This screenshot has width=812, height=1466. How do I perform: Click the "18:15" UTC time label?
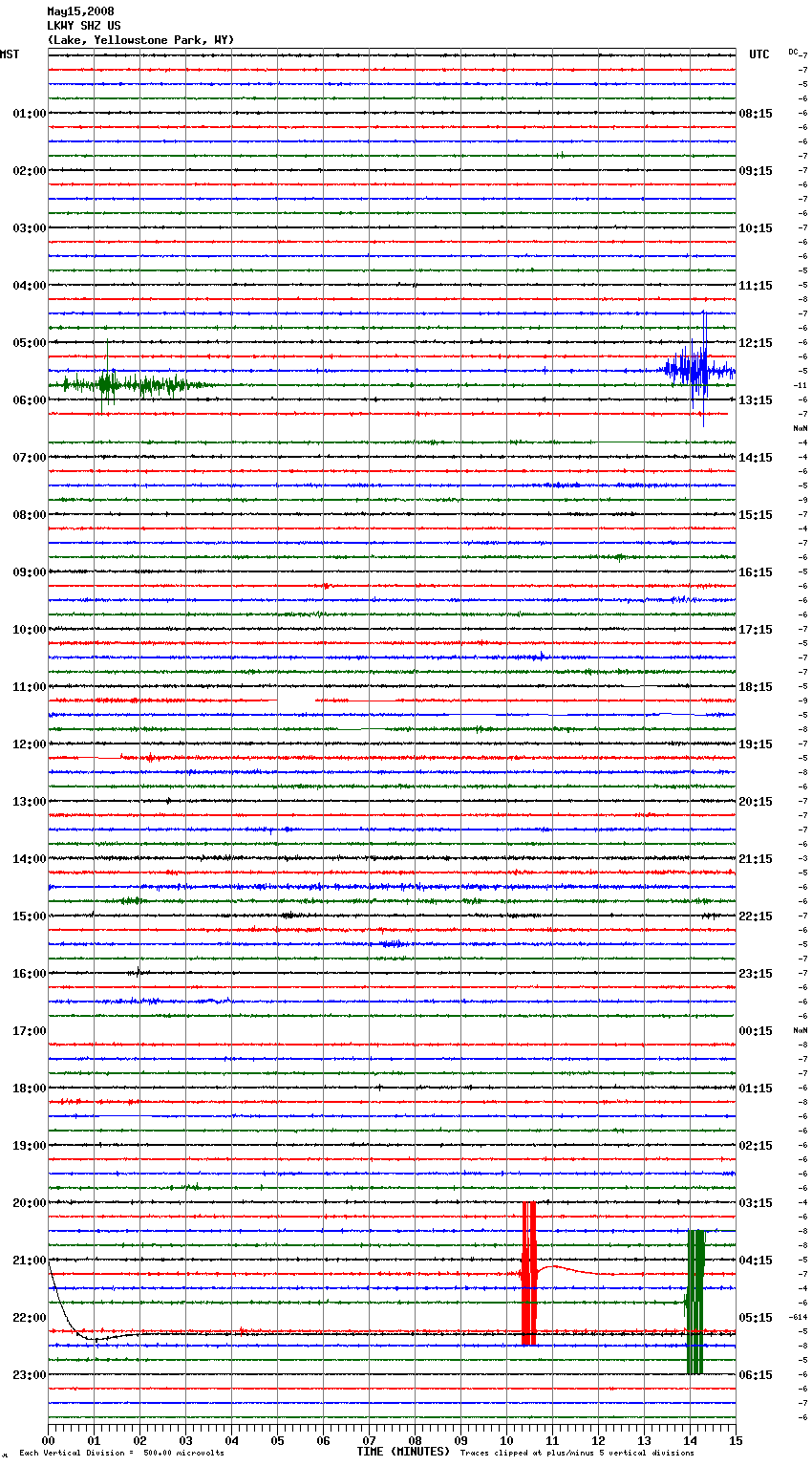click(756, 687)
